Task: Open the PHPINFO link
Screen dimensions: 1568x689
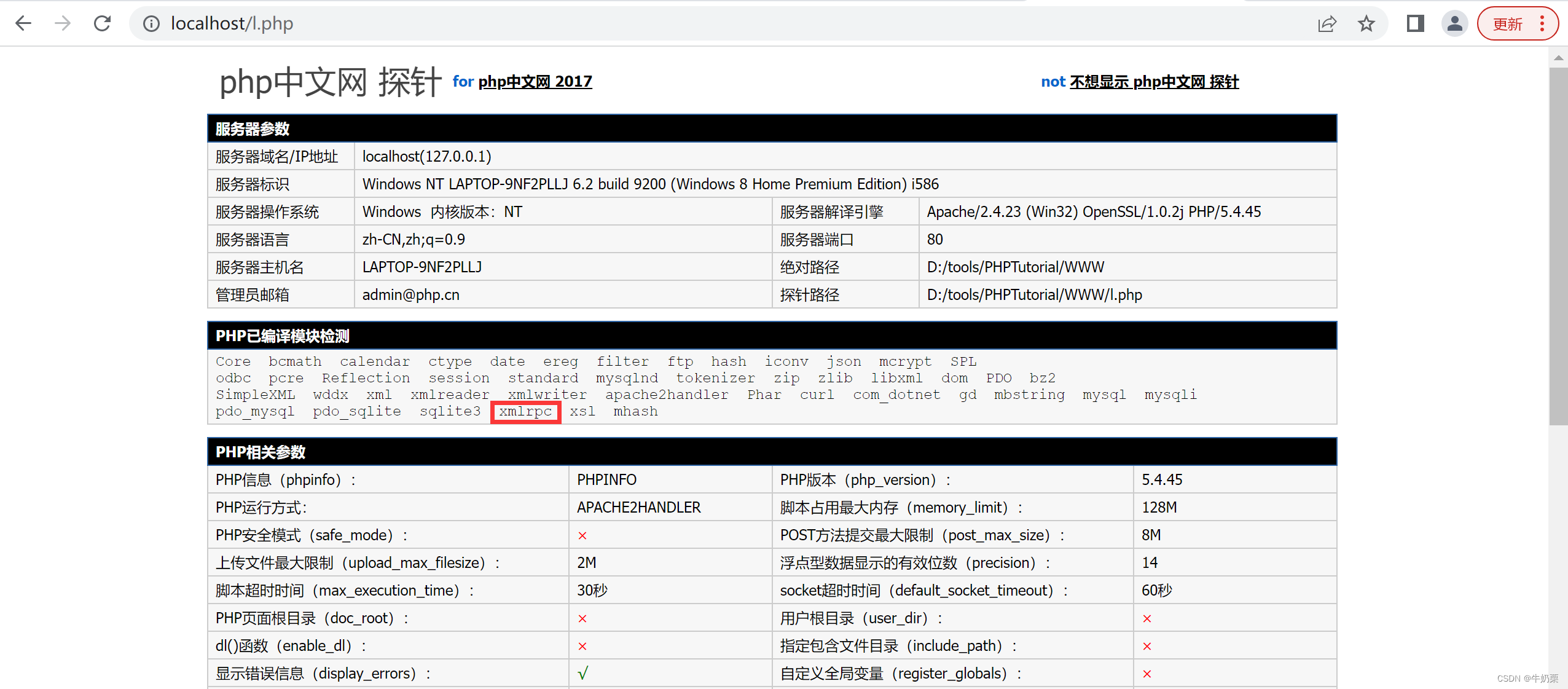Action: pos(606,479)
